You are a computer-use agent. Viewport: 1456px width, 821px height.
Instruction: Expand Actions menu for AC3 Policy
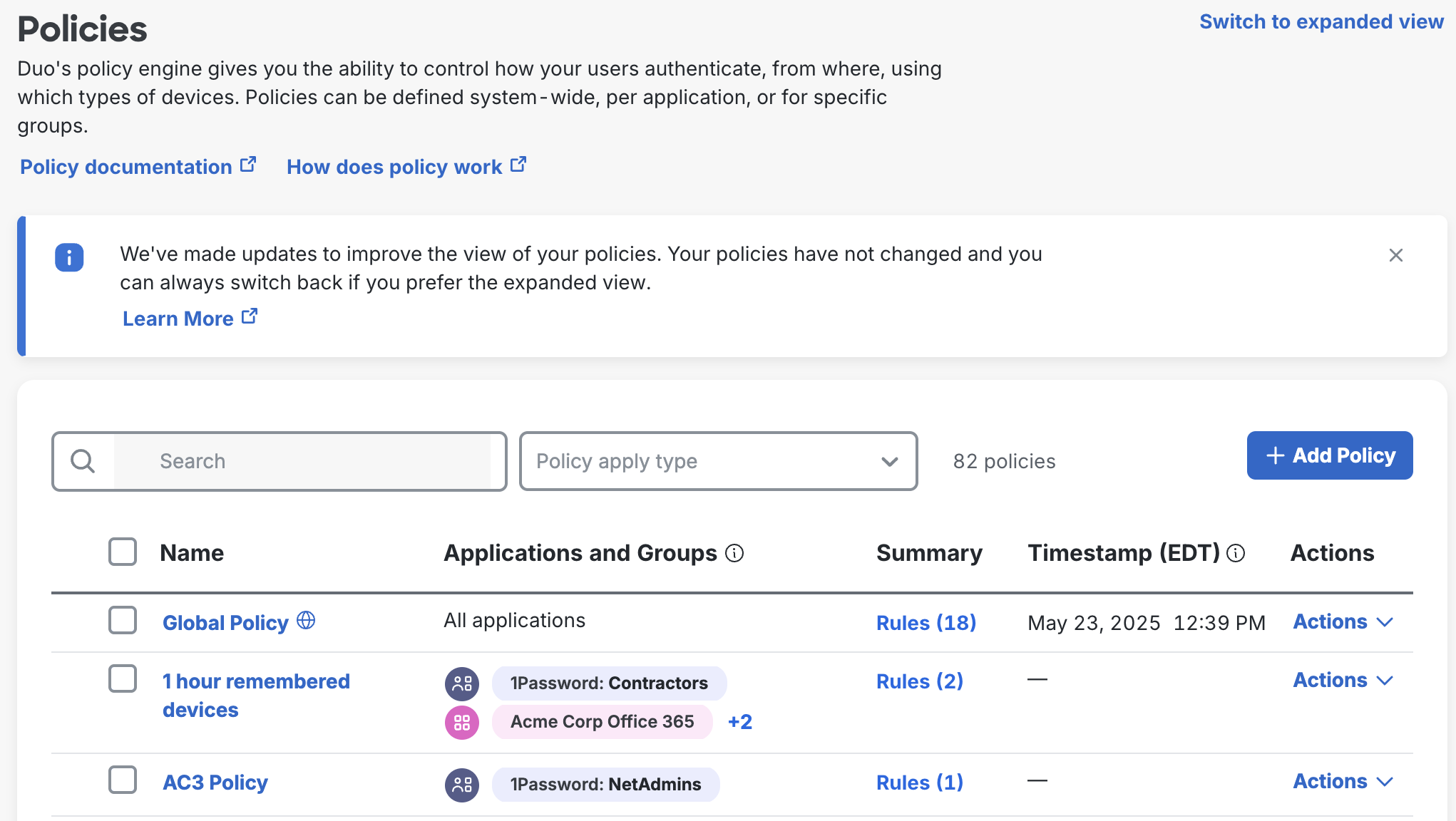[1343, 781]
